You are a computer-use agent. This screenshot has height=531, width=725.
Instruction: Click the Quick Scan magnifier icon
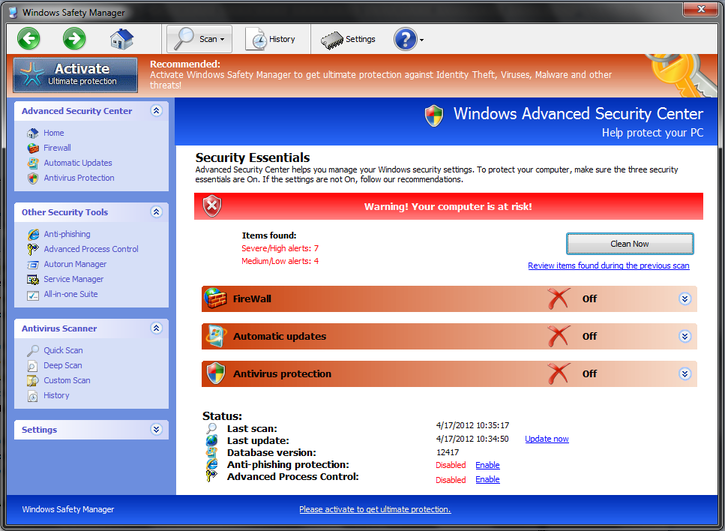point(33,351)
